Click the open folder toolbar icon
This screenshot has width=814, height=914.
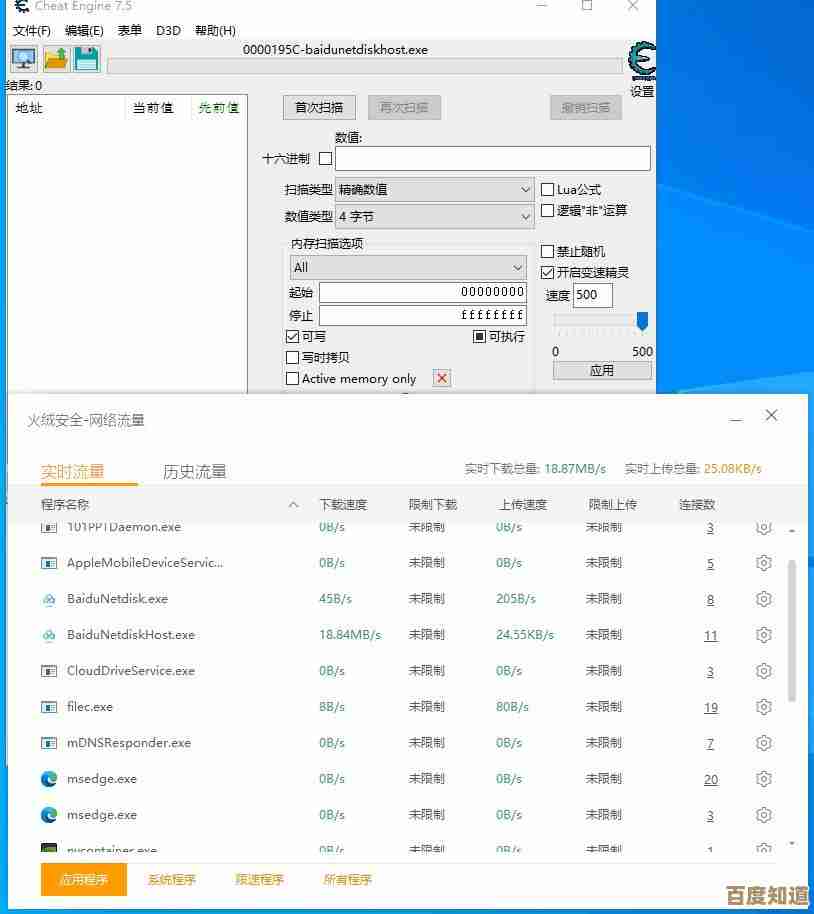pyautogui.click(x=56, y=59)
